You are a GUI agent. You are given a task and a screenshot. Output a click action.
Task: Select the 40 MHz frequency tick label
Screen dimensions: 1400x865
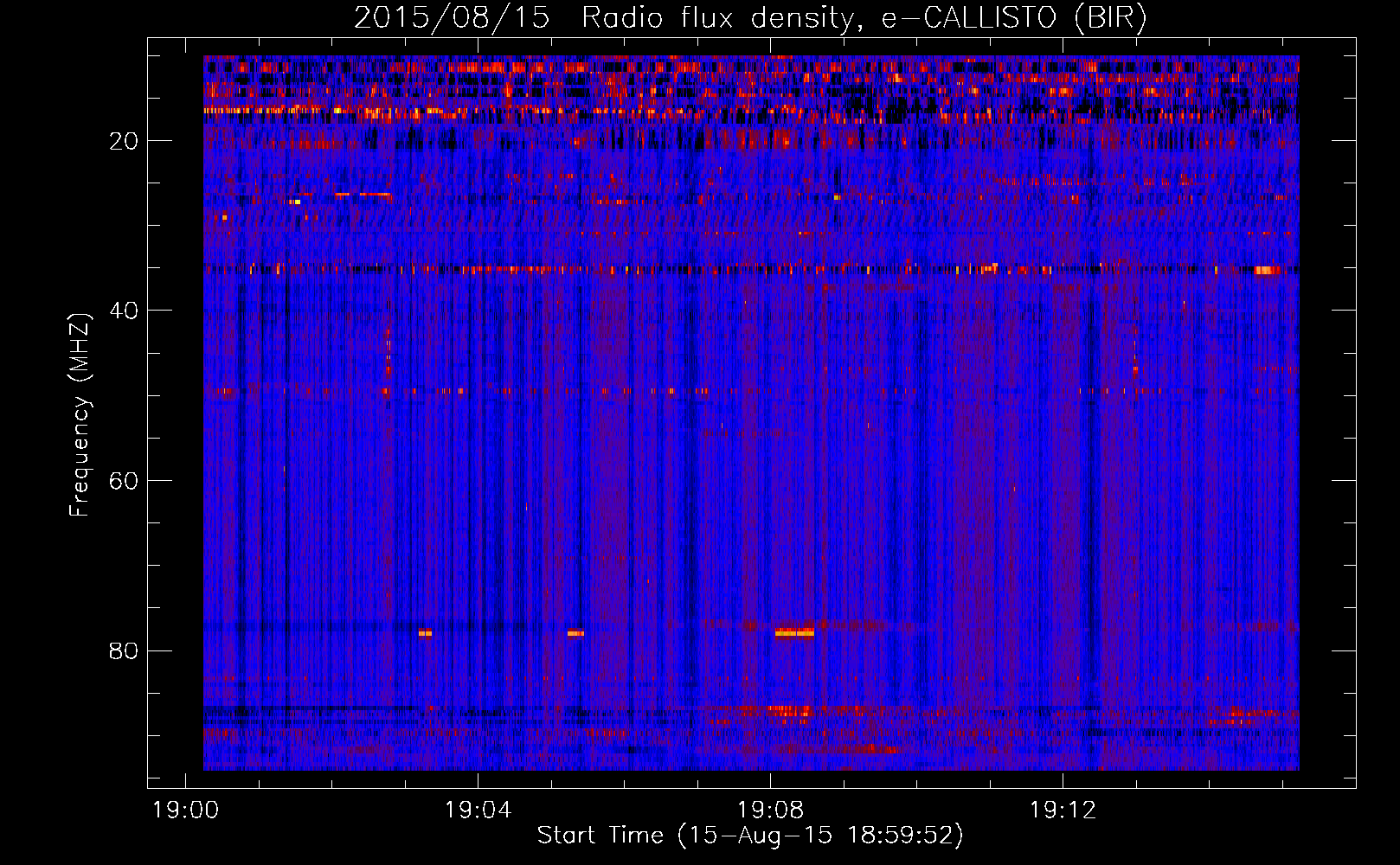[x=124, y=311]
